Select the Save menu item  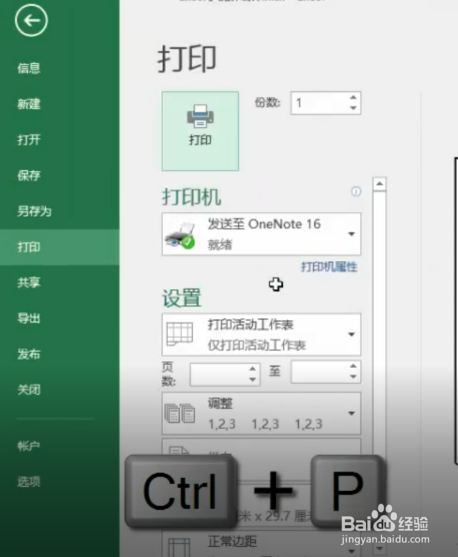(29, 175)
